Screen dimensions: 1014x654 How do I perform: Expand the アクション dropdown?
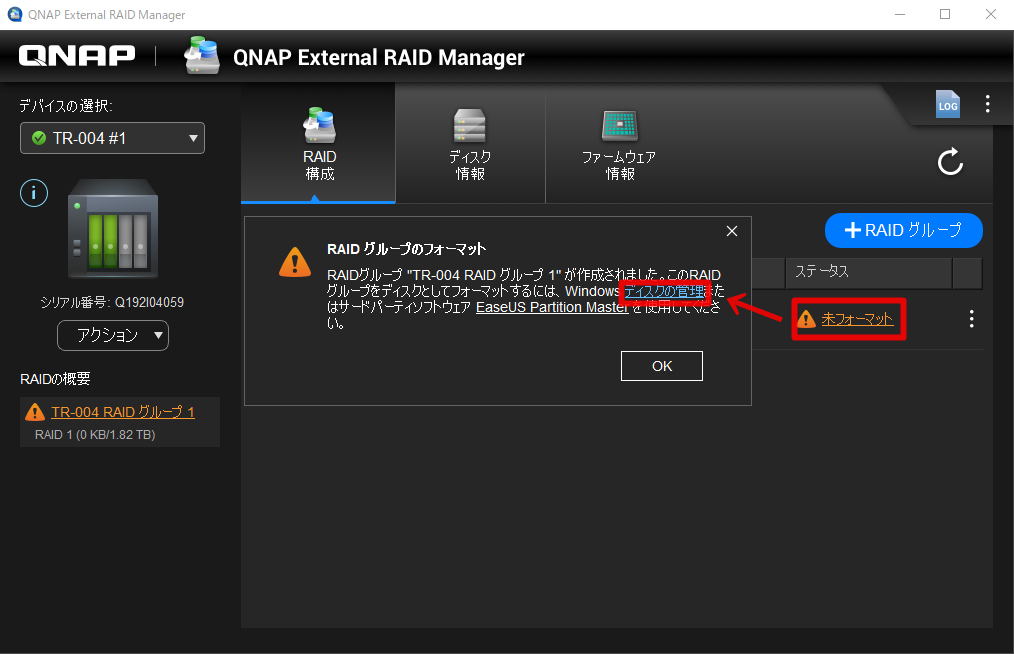(x=113, y=335)
